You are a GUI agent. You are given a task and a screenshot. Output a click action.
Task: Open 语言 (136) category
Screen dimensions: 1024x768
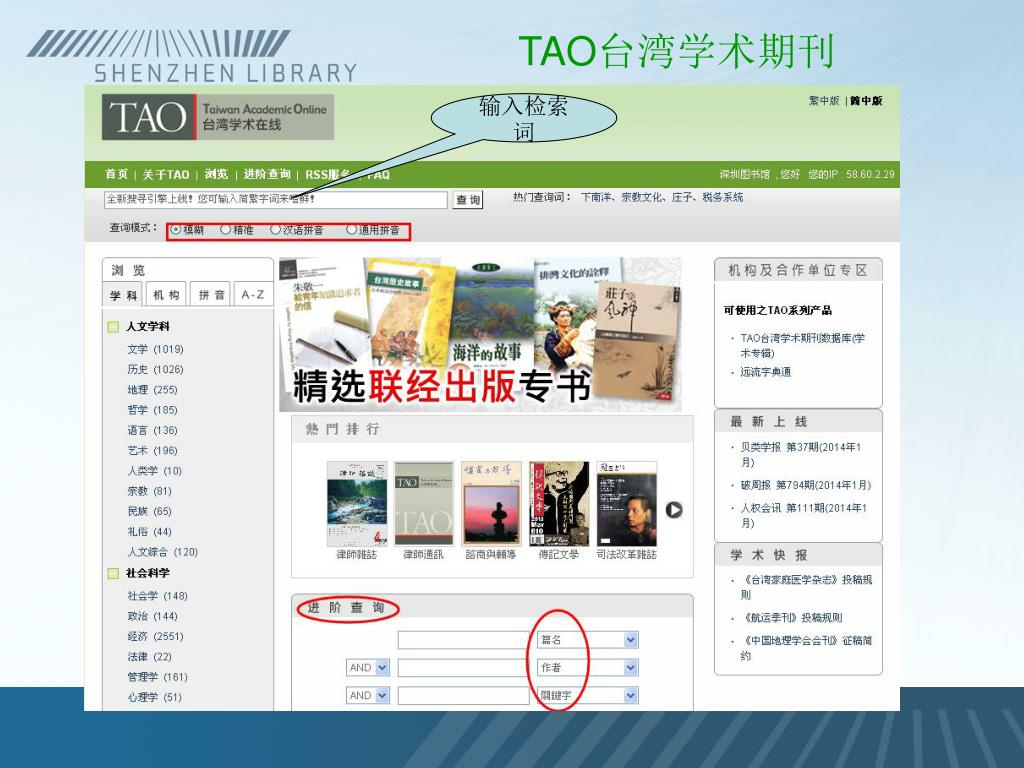point(152,430)
